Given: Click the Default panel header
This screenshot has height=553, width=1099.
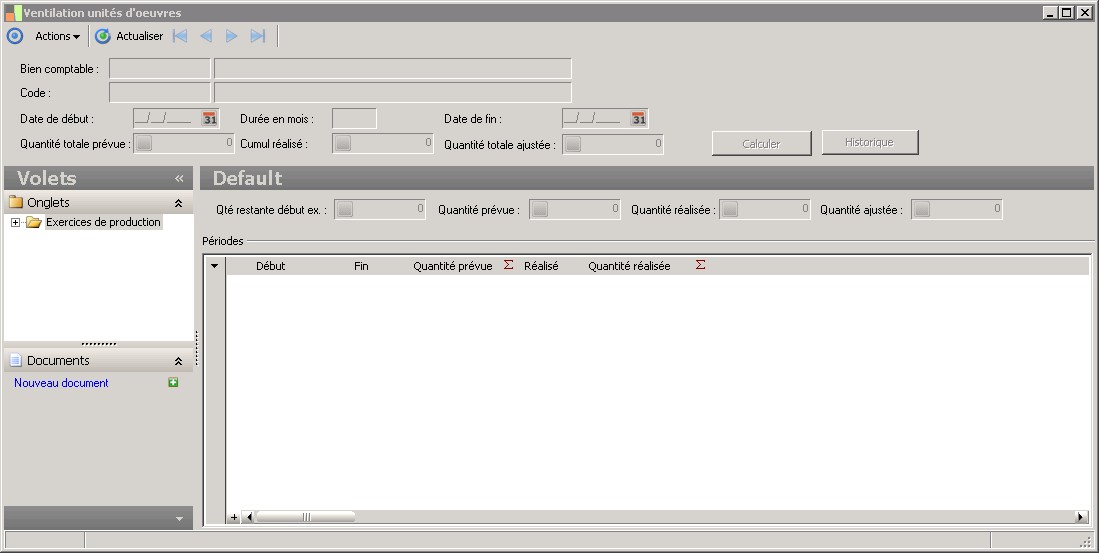Looking at the screenshot, I should 646,178.
